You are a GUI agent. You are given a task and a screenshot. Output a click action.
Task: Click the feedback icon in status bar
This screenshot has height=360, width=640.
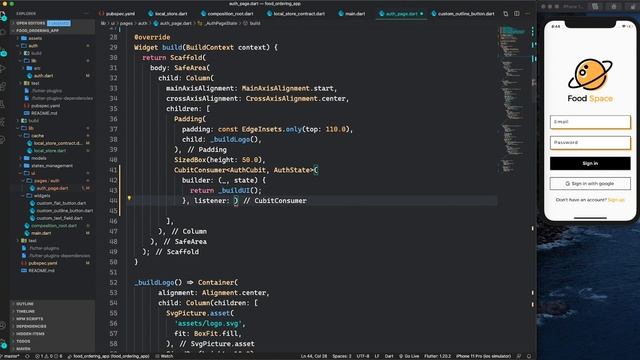519,356
